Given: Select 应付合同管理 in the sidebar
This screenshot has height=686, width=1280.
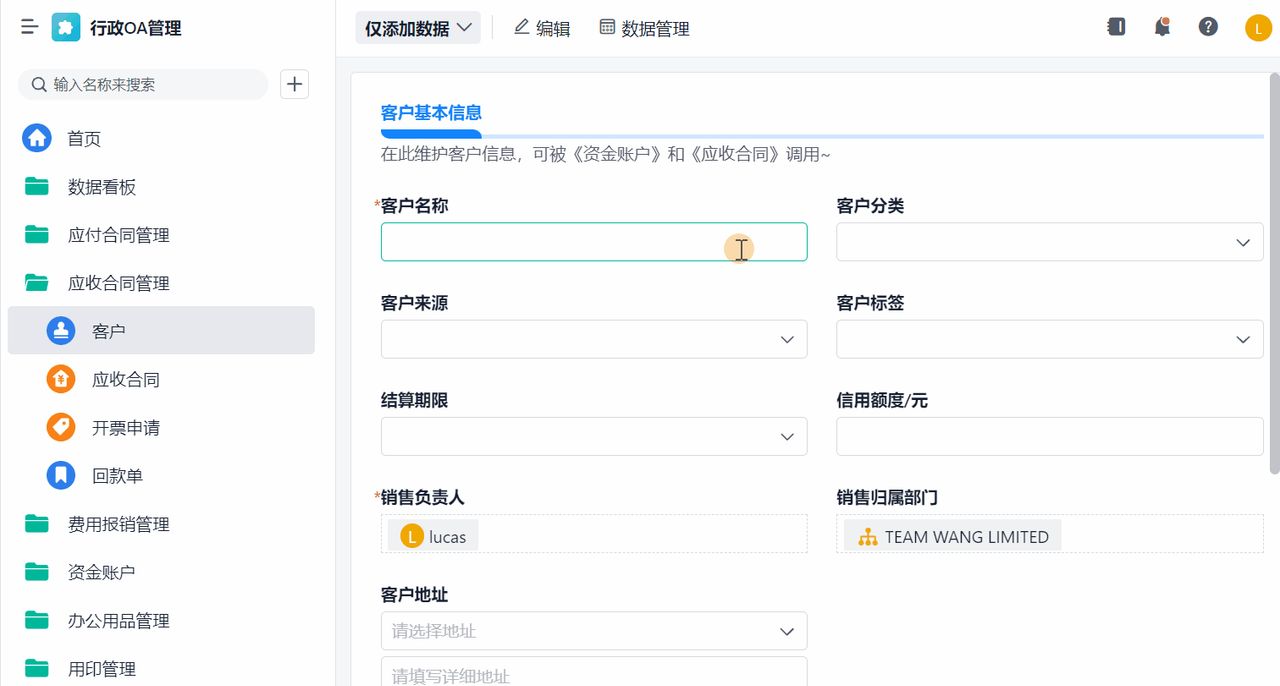Looking at the screenshot, I should pyautogui.click(x=120, y=234).
